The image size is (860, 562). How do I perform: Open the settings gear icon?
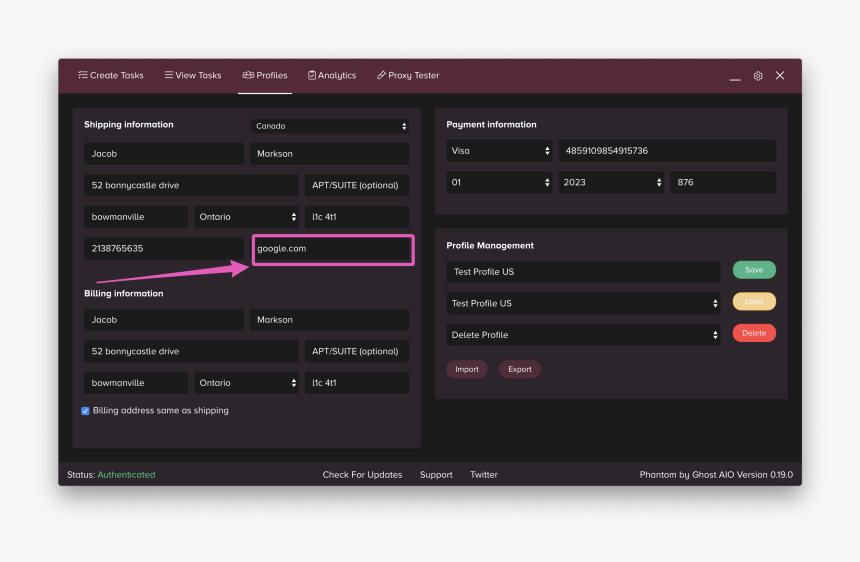(x=758, y=76)
